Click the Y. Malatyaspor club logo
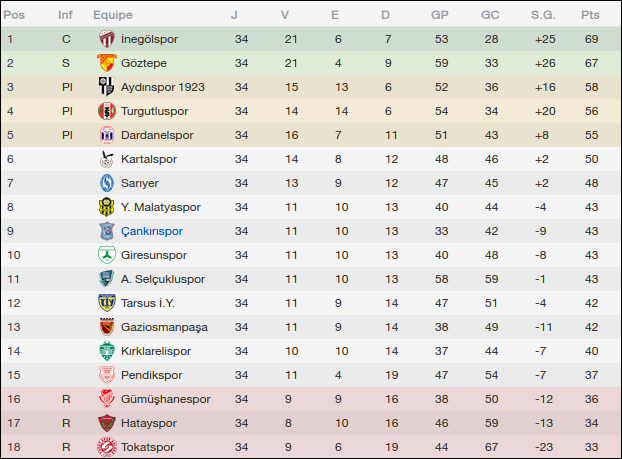The width and height of the screenshot is (622, 459). click(x=106, y=207)
